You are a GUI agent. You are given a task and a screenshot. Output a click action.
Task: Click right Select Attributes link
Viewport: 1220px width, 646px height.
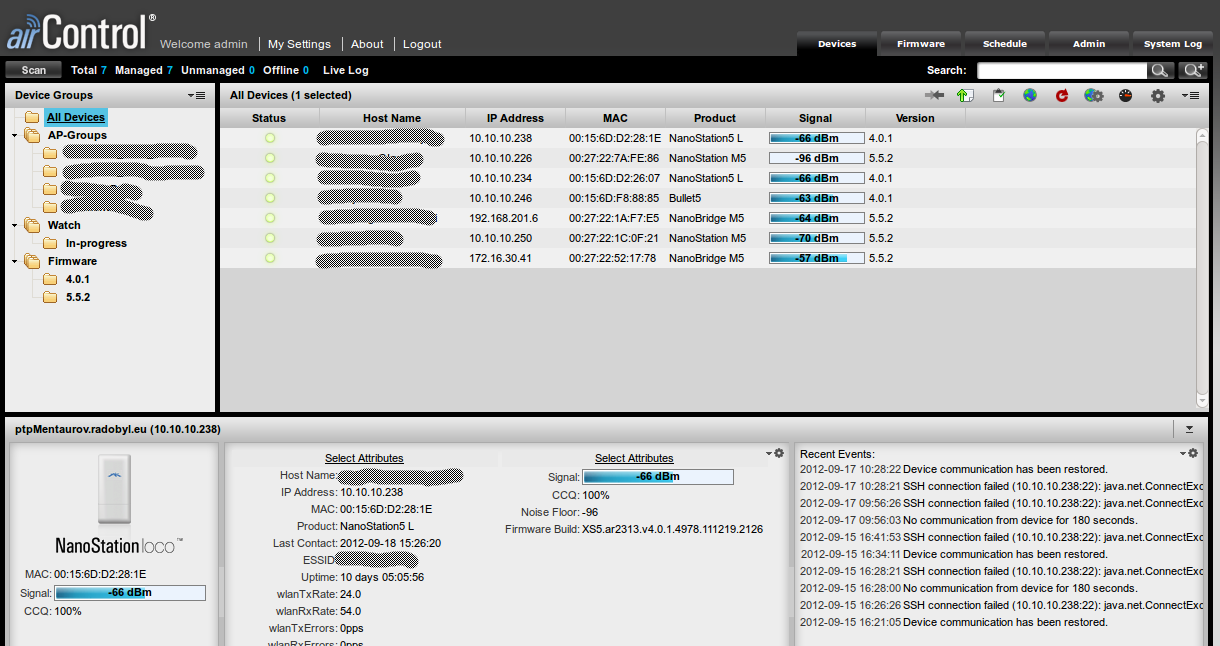tap(634, 458)
